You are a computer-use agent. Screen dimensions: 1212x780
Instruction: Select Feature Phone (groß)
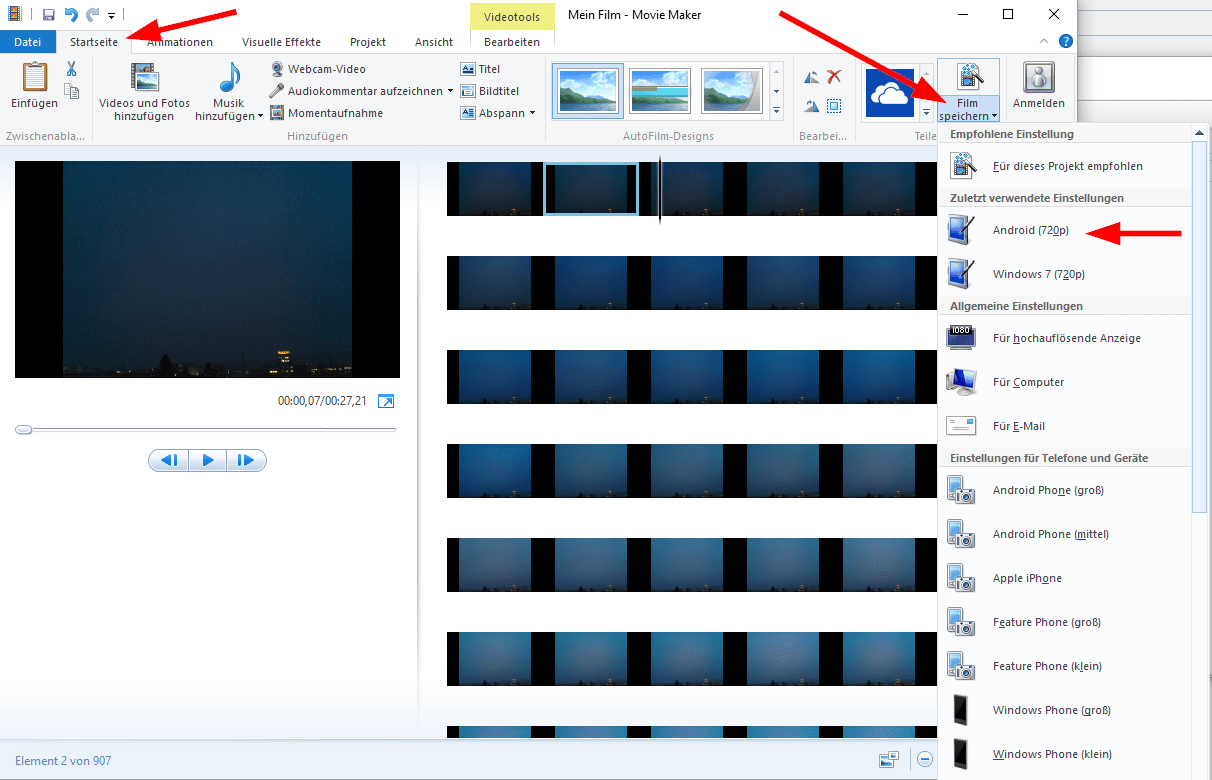point(1065,622)
